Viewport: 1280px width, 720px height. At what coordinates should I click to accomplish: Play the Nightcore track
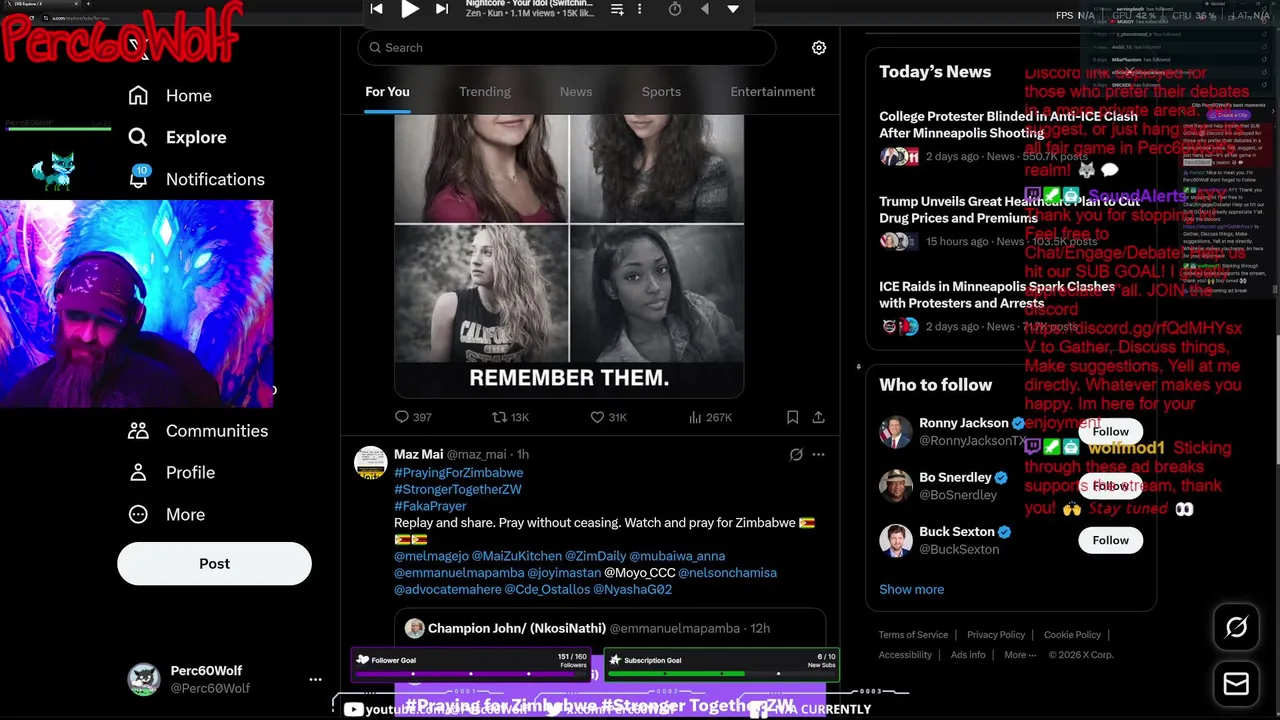(x=410, y=9)
